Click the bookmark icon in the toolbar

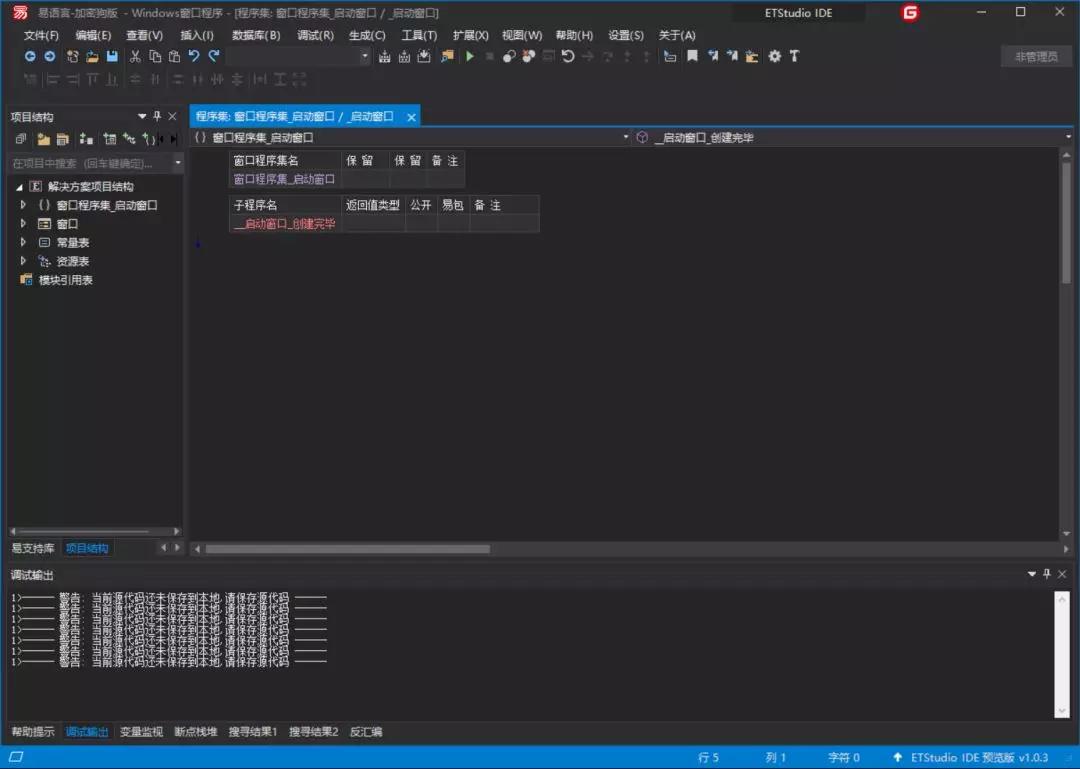tap(693, 57)
